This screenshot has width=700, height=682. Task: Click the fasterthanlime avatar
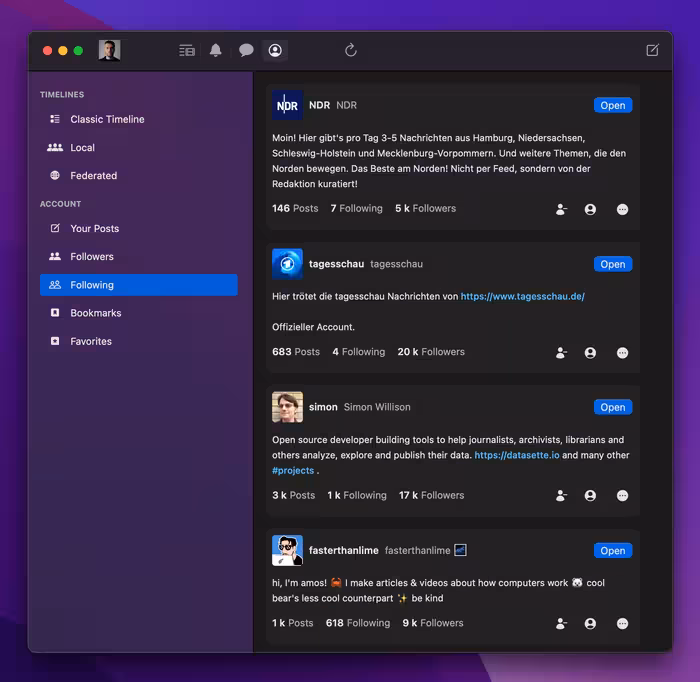[288, 550]
